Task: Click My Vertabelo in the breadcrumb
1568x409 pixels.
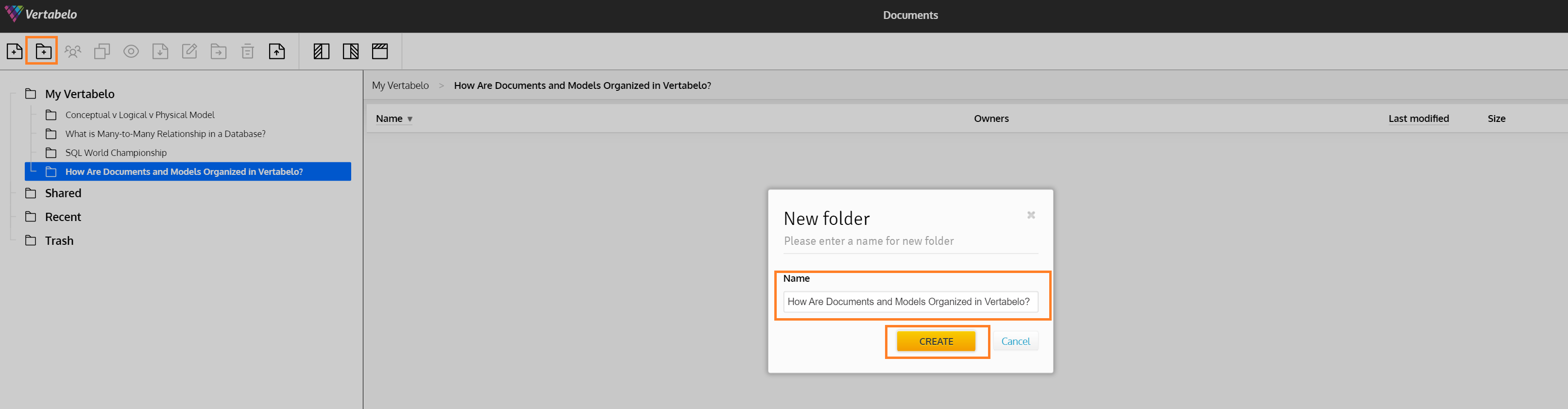Action: [x=401, y=85]
